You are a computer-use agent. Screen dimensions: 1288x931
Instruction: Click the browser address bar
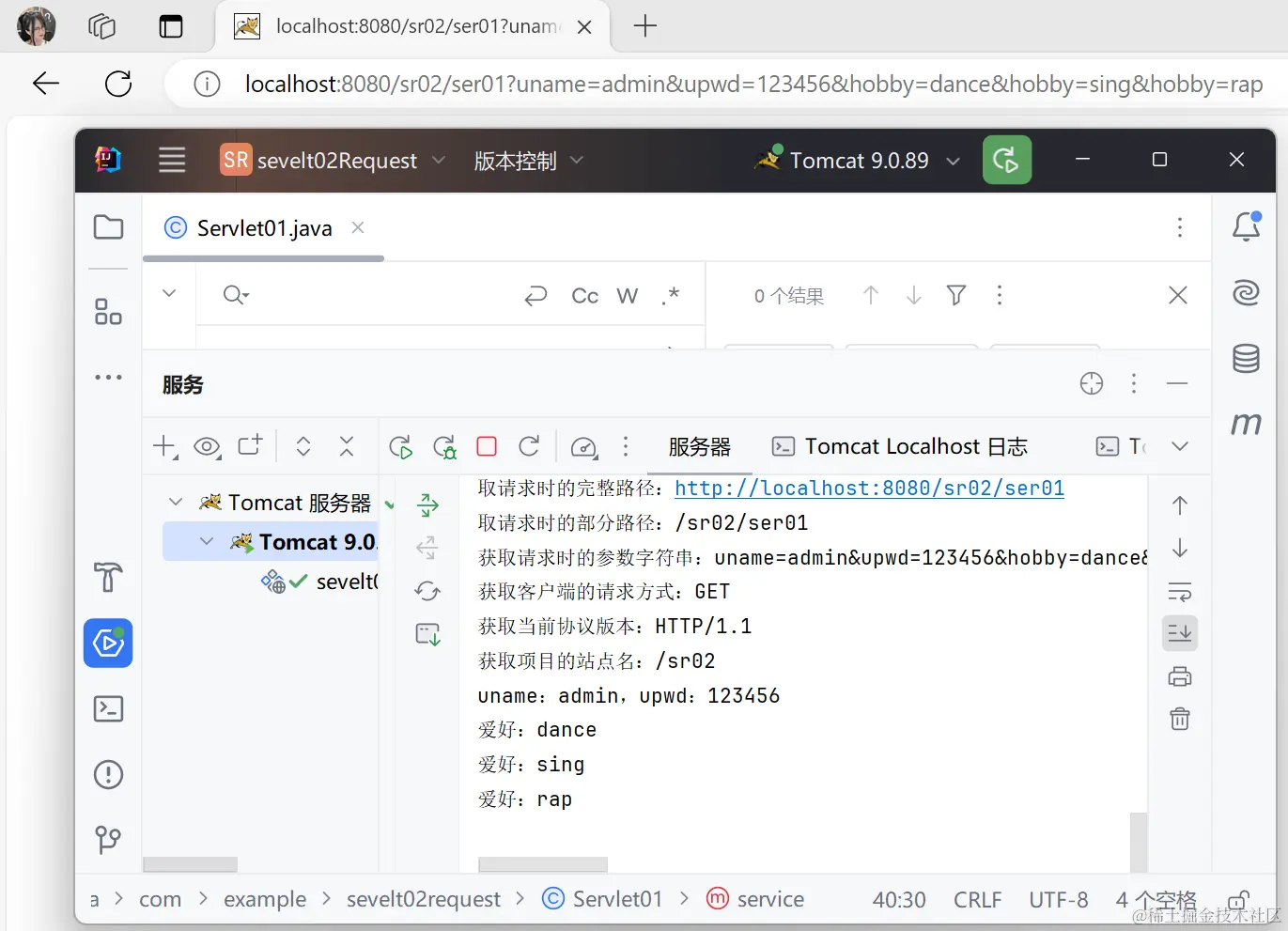tap(658, 84)
